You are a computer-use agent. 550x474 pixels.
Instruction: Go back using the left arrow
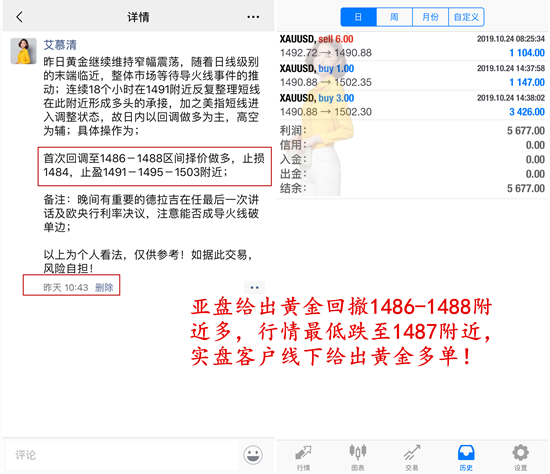coord(20,16)
